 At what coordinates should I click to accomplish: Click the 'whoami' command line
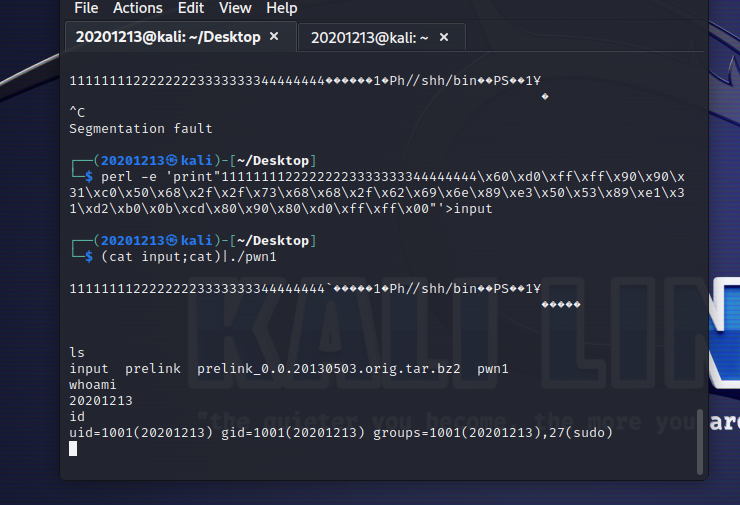pyautogui.click(x=92, y=385)
